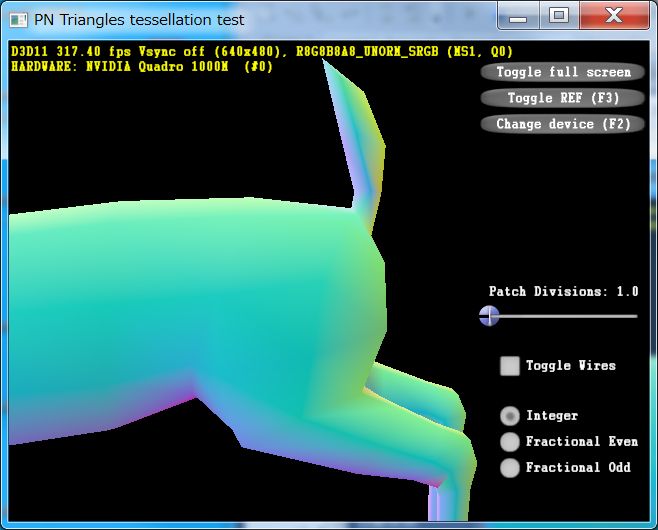Maximize the PN Triangles window

tap(559, 17)
